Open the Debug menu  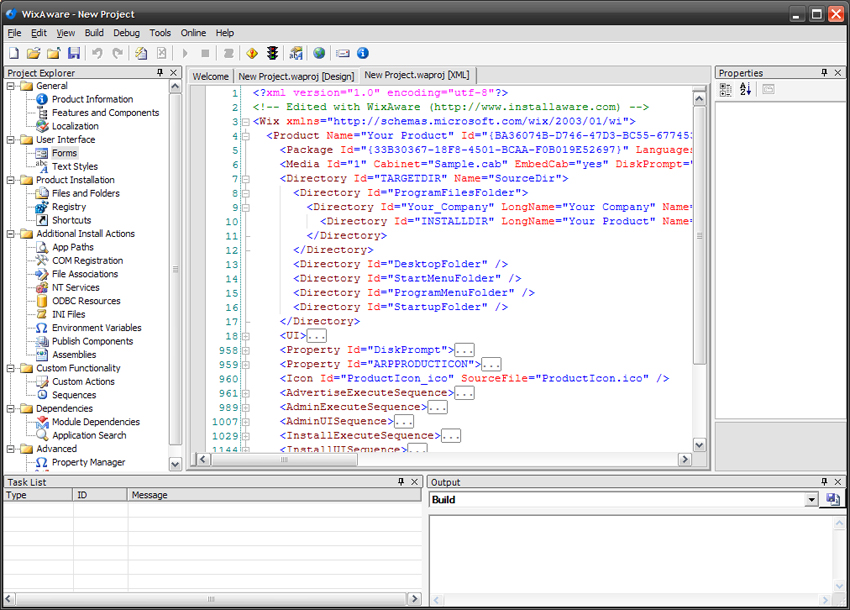click(126, 33)
